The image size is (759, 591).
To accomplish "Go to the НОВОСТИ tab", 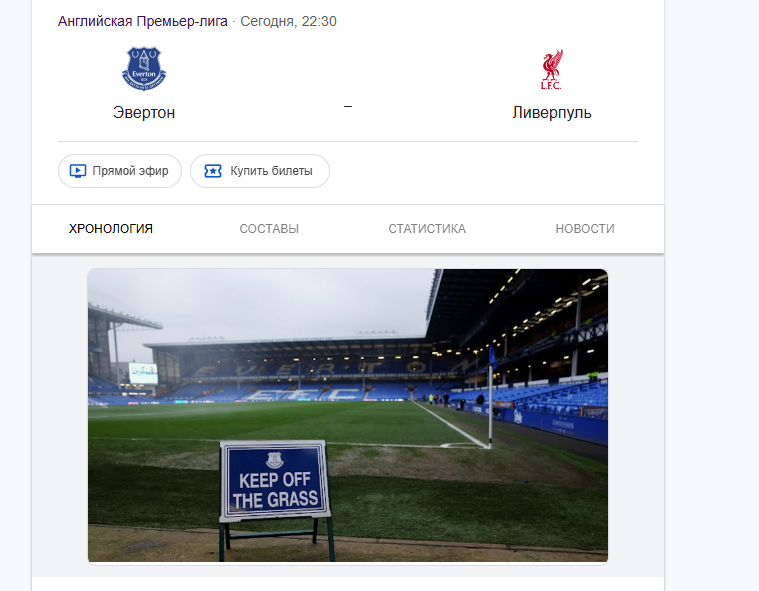I will [x=585, y=228].
